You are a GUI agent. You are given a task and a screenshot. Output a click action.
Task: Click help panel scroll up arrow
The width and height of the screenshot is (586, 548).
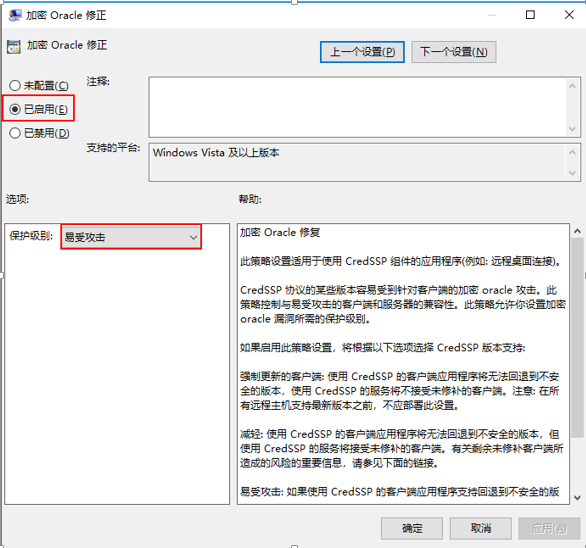point(577,231)
